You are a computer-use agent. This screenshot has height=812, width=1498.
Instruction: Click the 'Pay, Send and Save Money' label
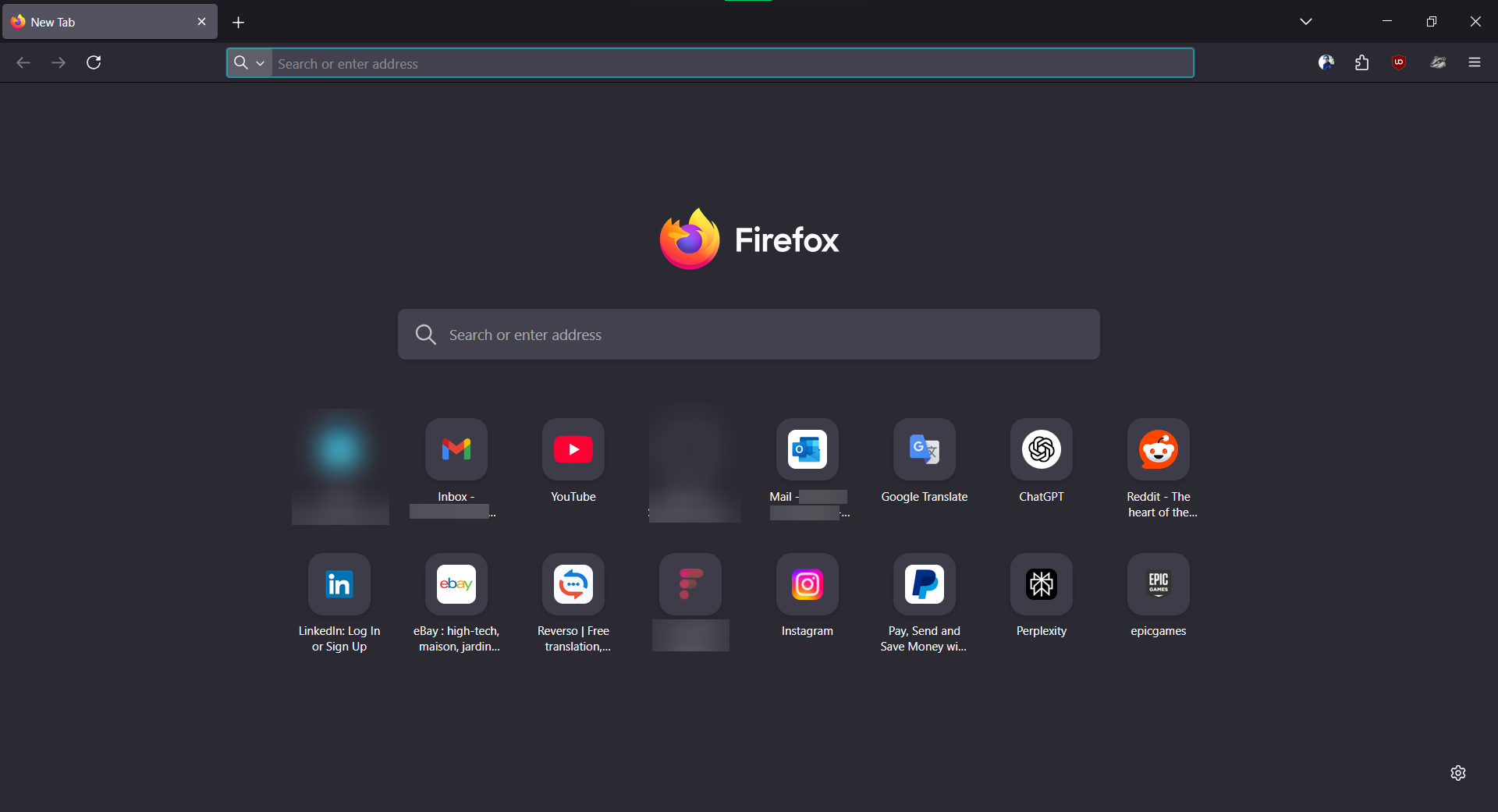[924, 639]
